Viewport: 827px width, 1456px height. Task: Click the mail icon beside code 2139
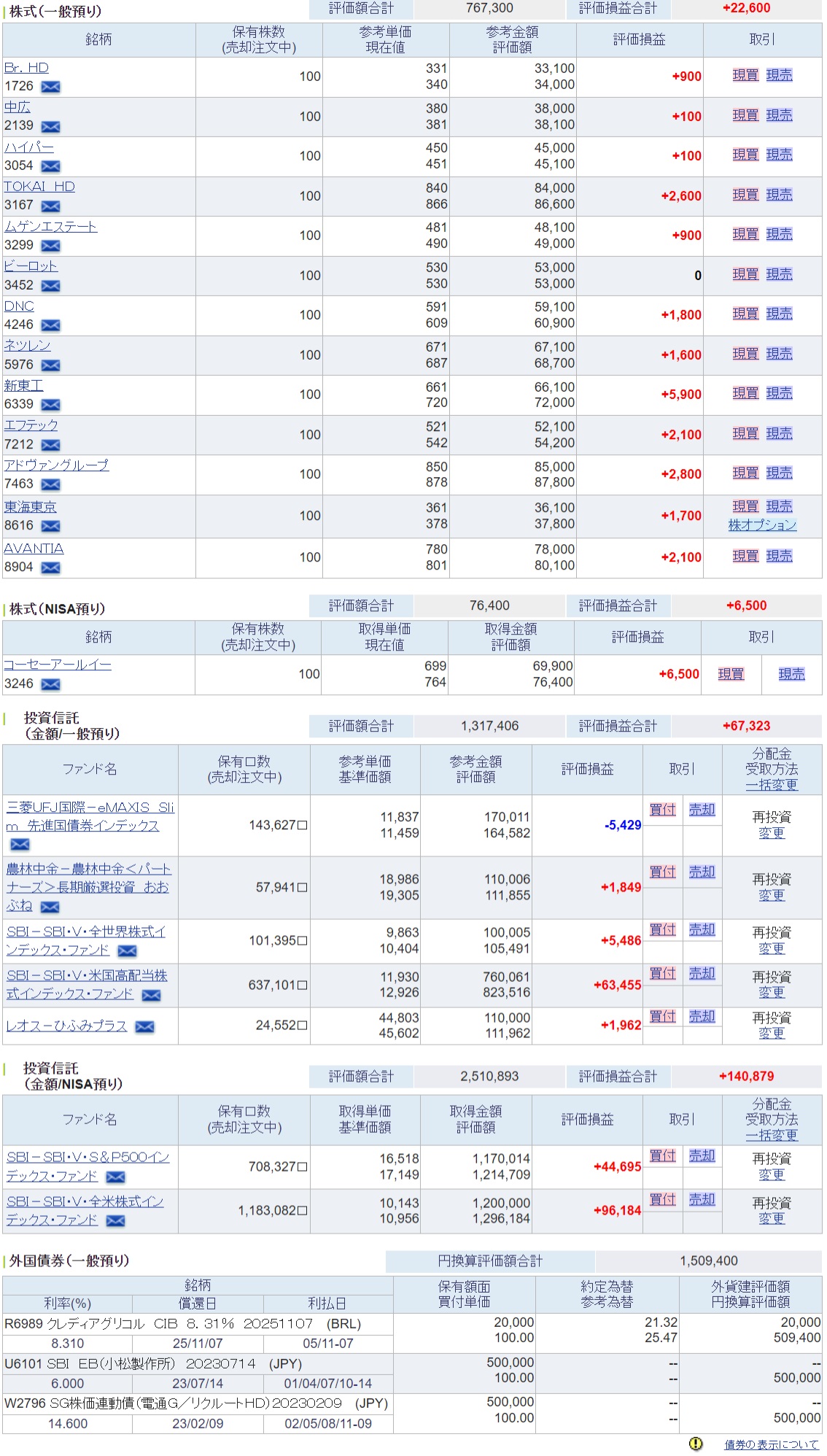coord(50,126)
